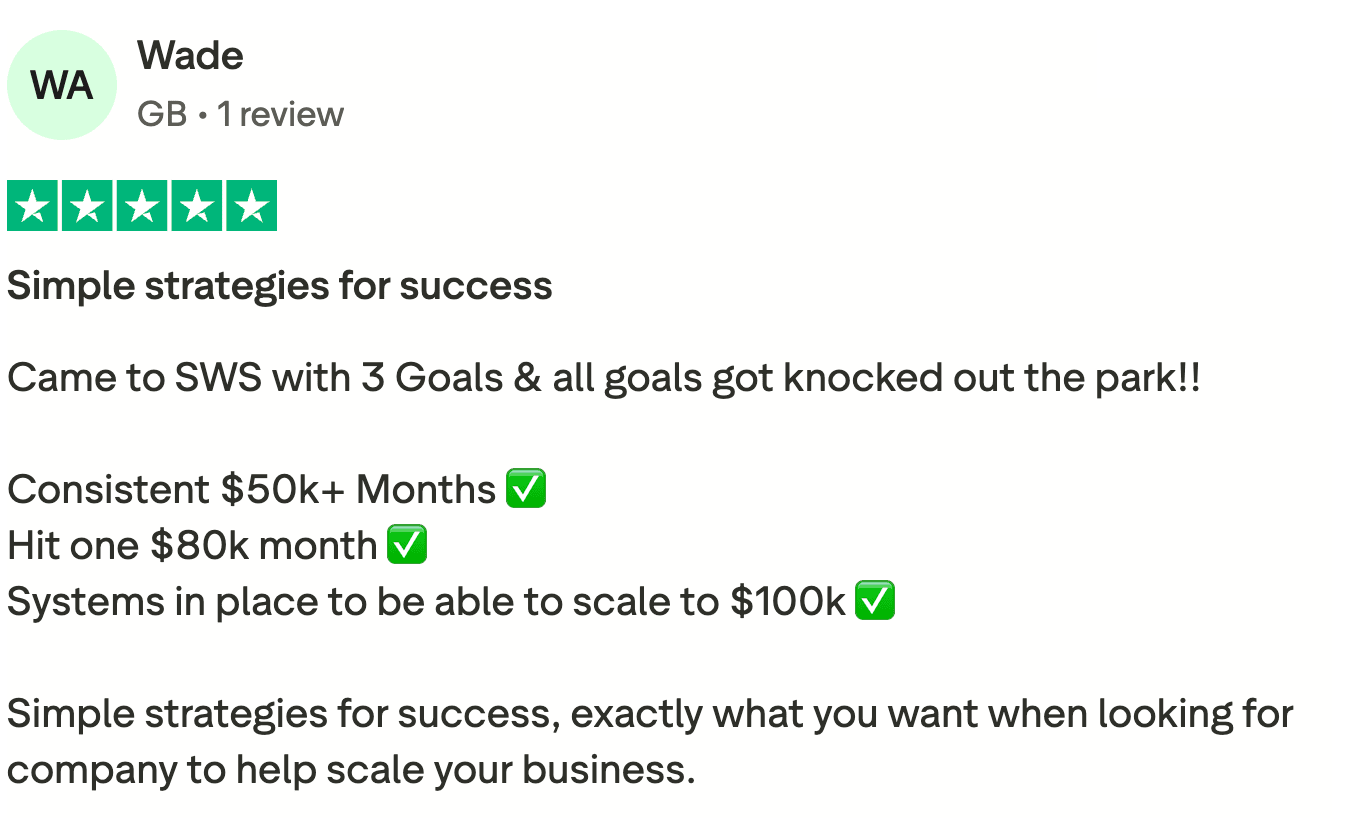Click the 'Hit one $80k month' text
The width and height of the screenshot is (1358, 818).
(192, 546)
